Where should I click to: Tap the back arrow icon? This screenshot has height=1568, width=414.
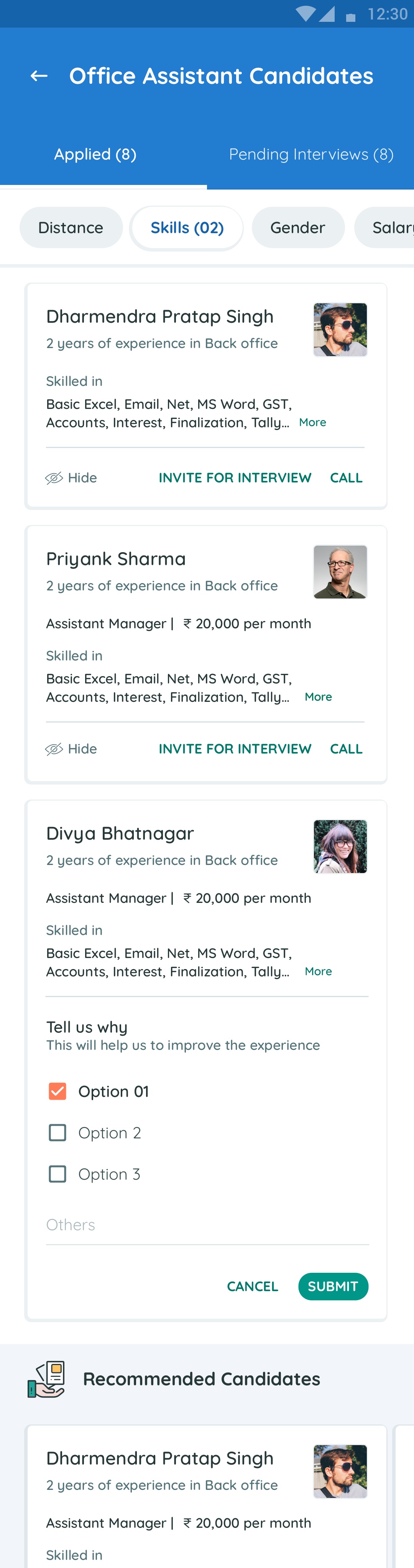39,76
